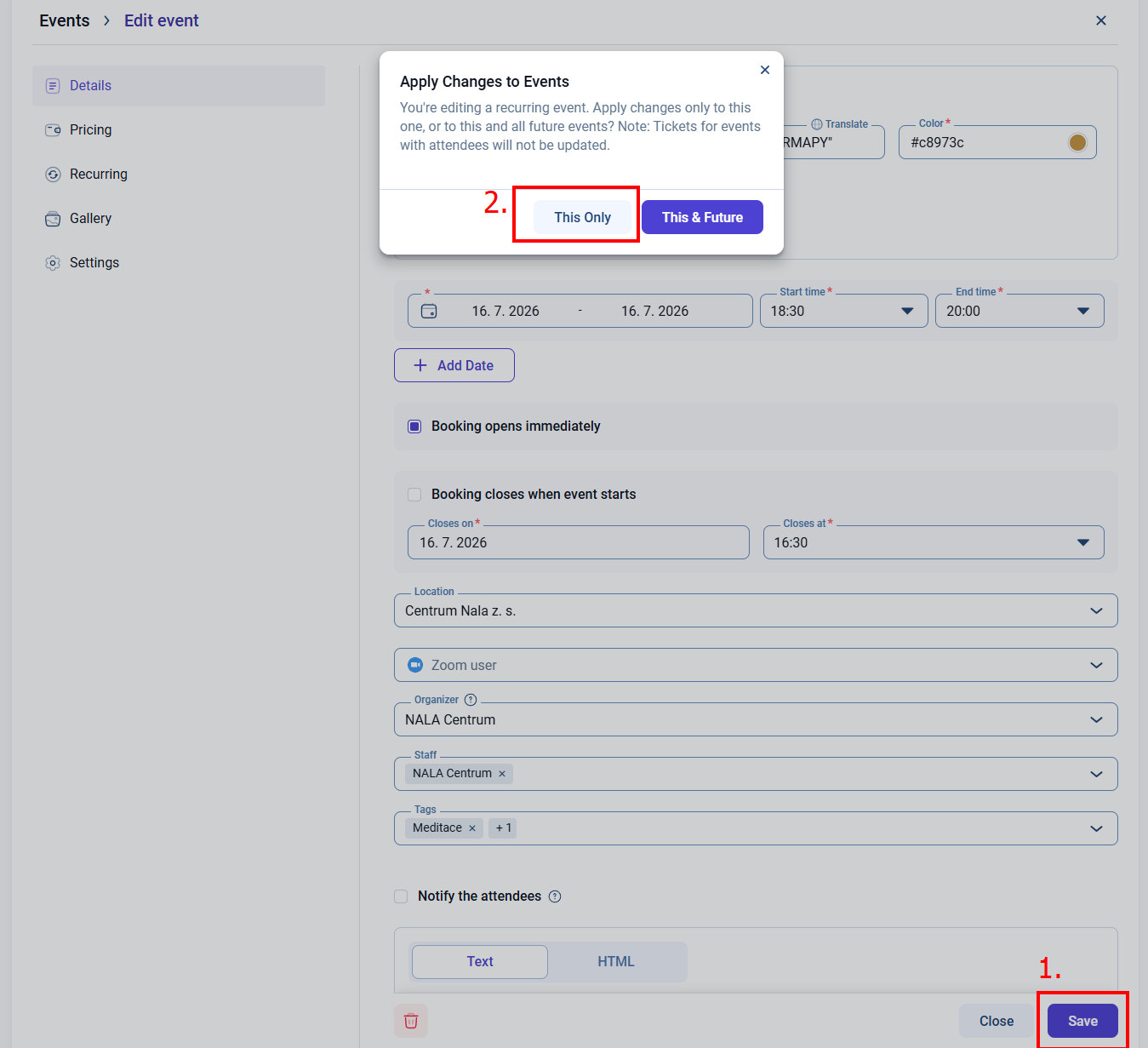
Task: Click the Close button at bottom
Action: tap(997, 1021)
